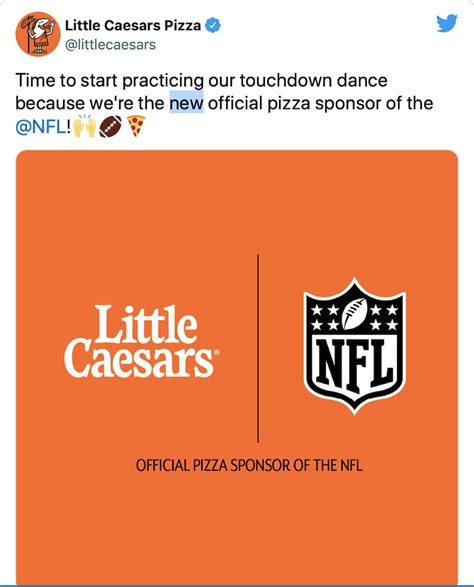Image resolution: width=474 pixels, height=587 pixels.
Task: Open the Little Caesars profile avatar
Action: (38, 34)
